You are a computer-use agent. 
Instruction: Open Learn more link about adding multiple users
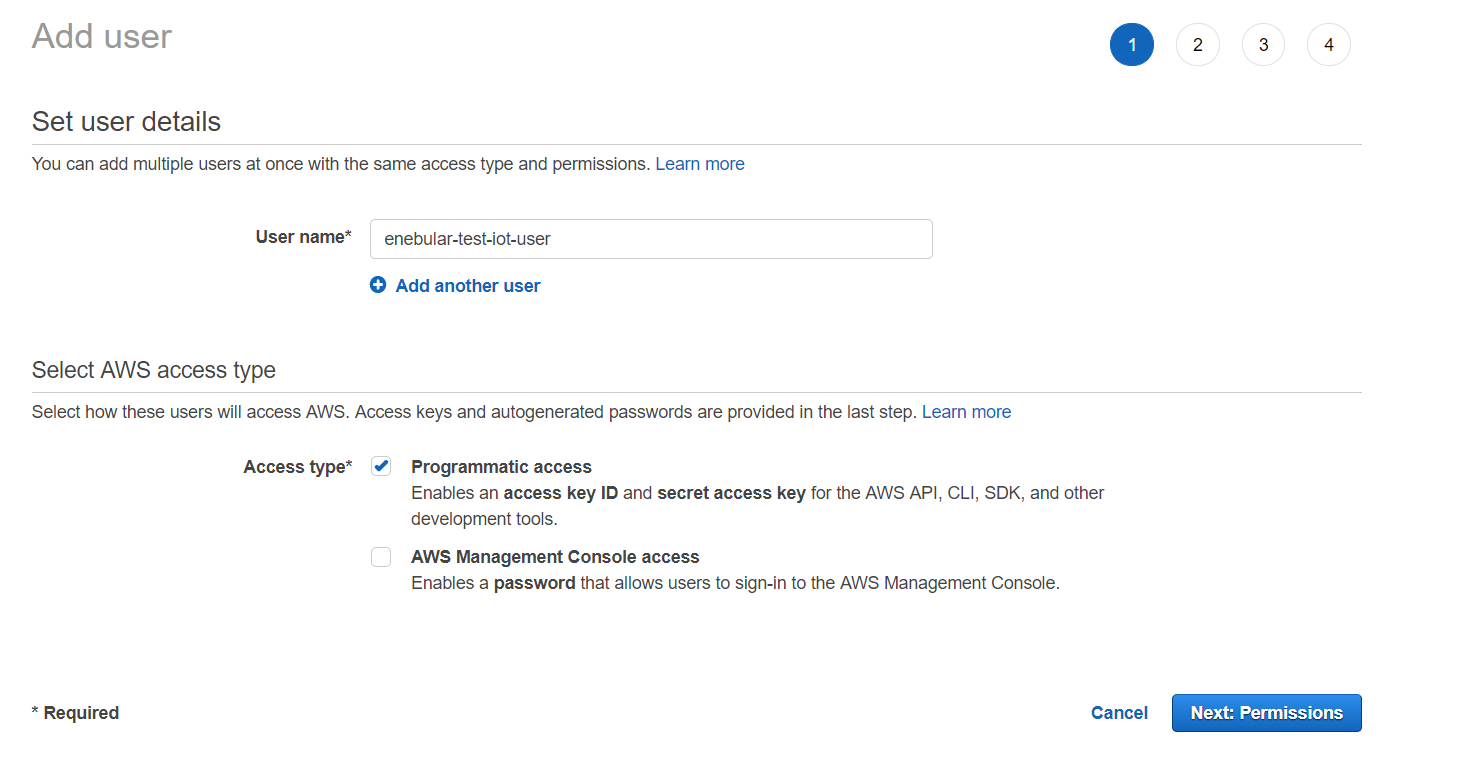700,164
